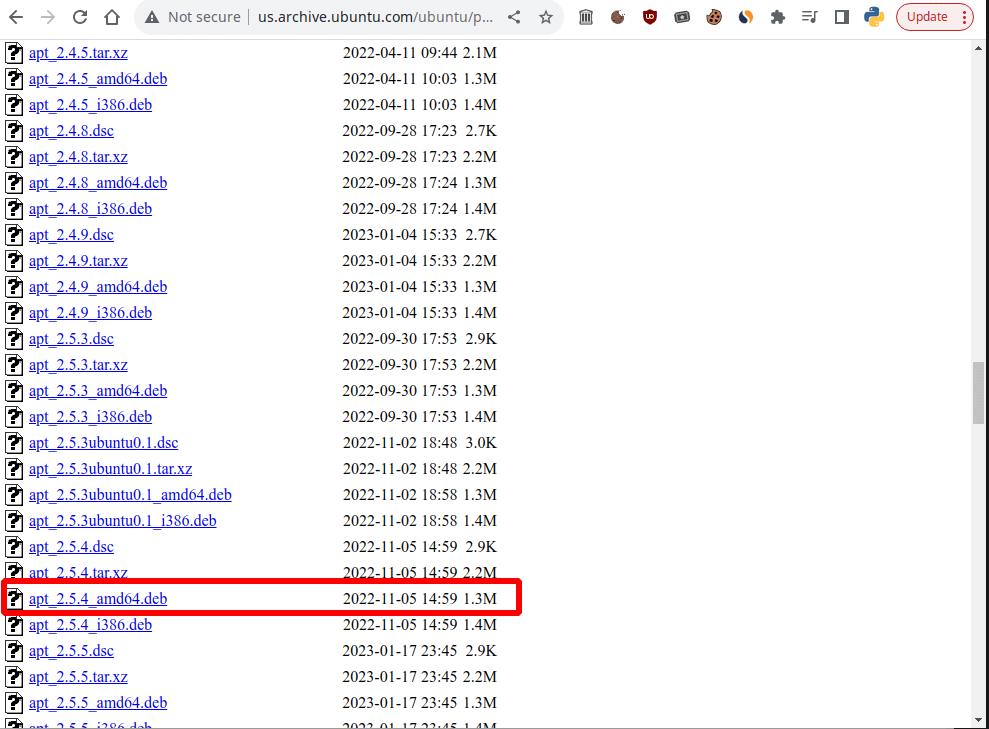The height and width of the screenshot is (729, 989).
Task: Click the Back navigation arrow
Action: [x=15, y=17]
